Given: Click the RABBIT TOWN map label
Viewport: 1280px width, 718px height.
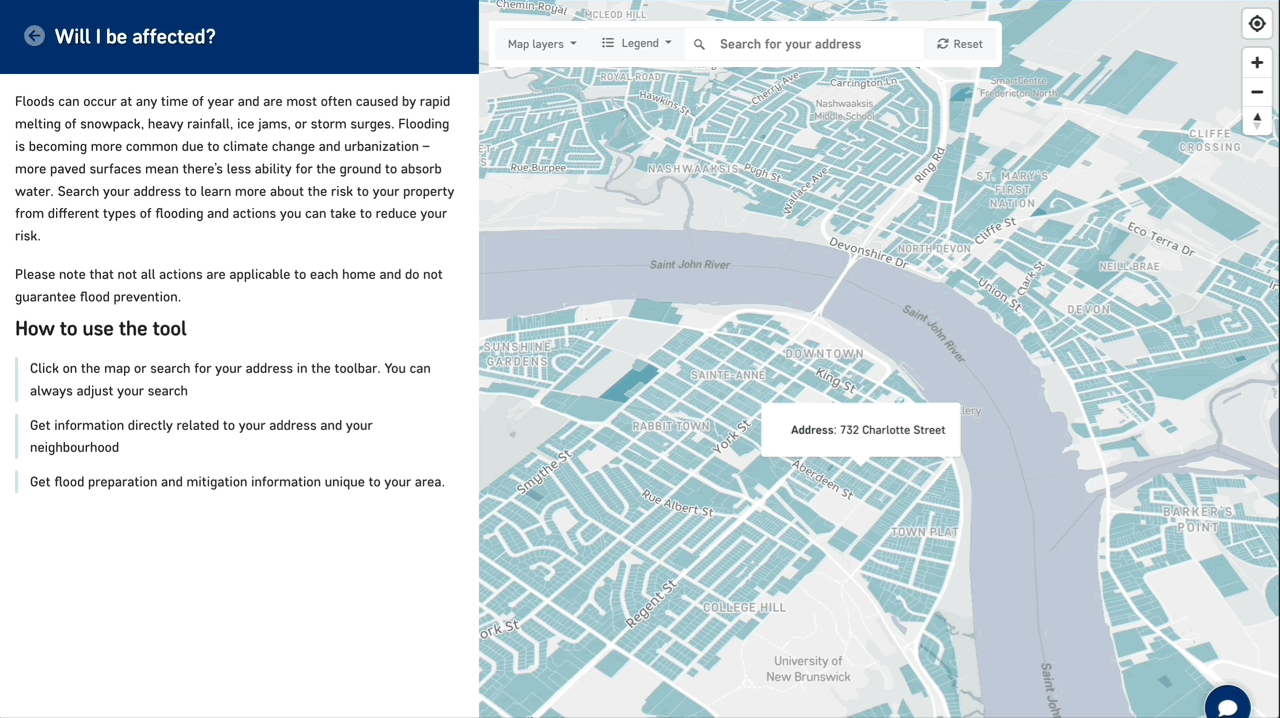Looking at the screenshot, I should point(670,426).
